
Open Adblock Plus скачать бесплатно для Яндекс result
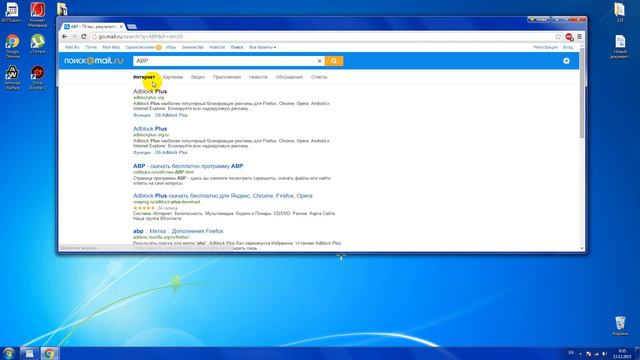click(222, 196)
